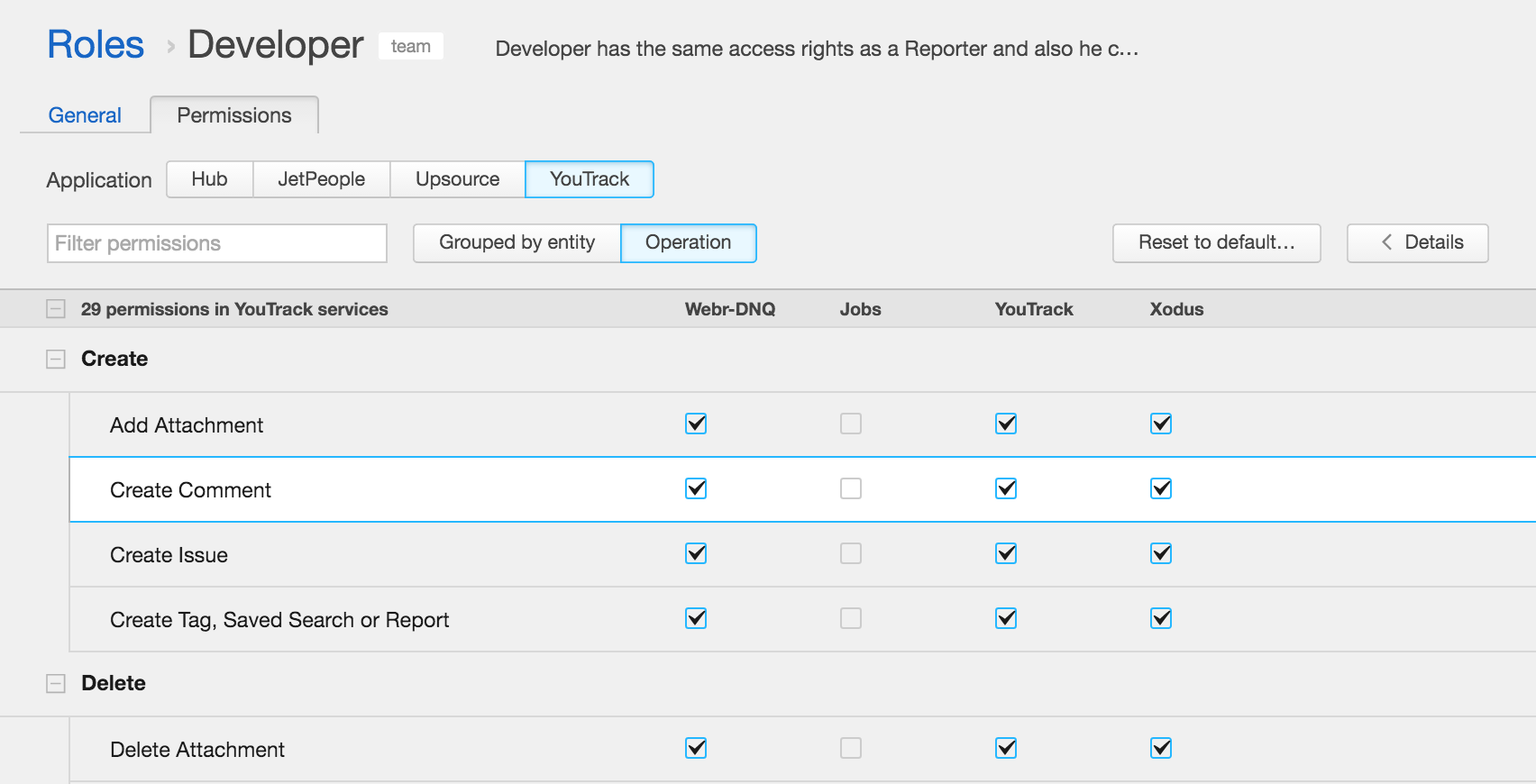The image size is (1536, 784).
Task: Uncheck Delete Attachment for YouTrack
Action: point(1006,748)
